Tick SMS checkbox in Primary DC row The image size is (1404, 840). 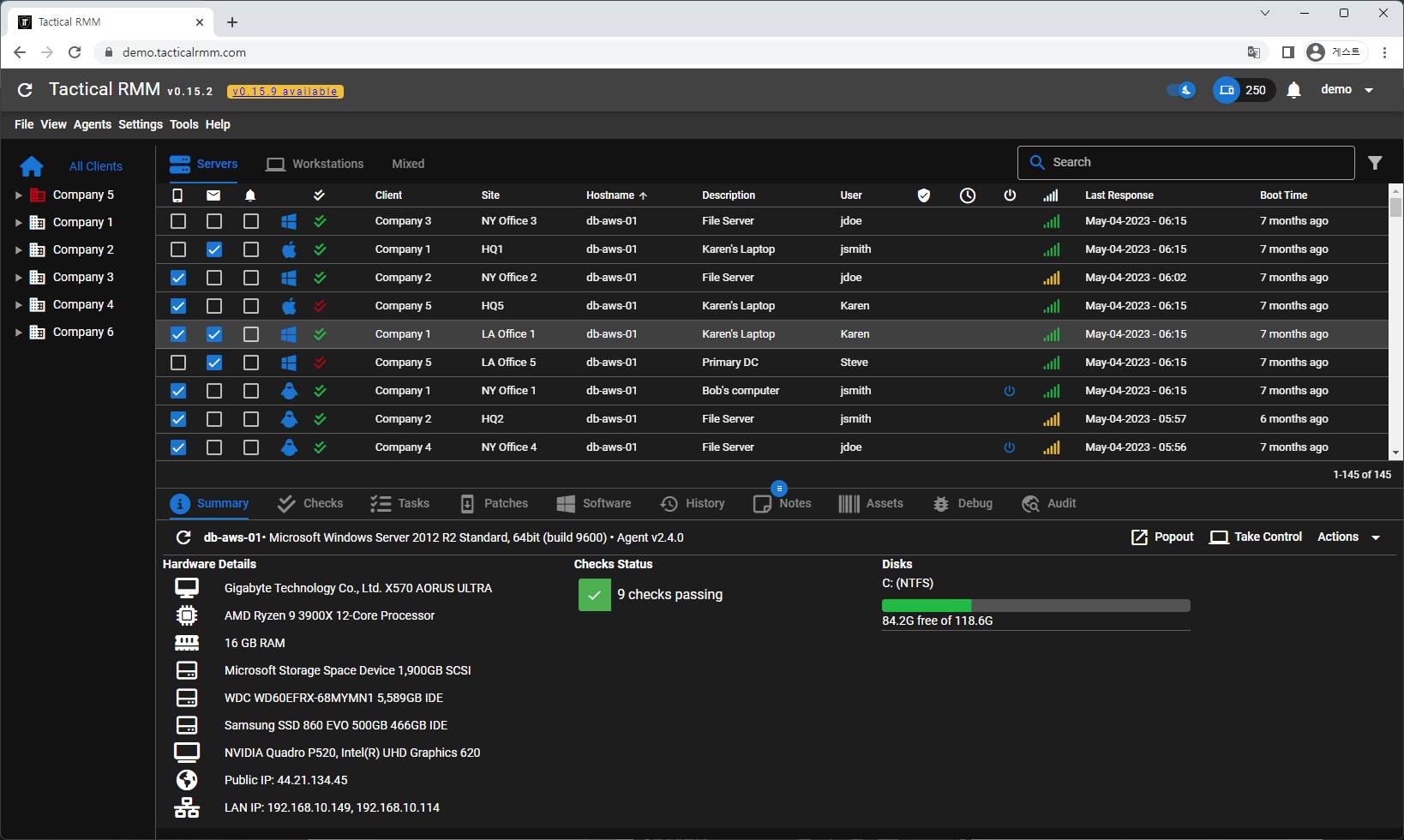click(x=178, y=363)
